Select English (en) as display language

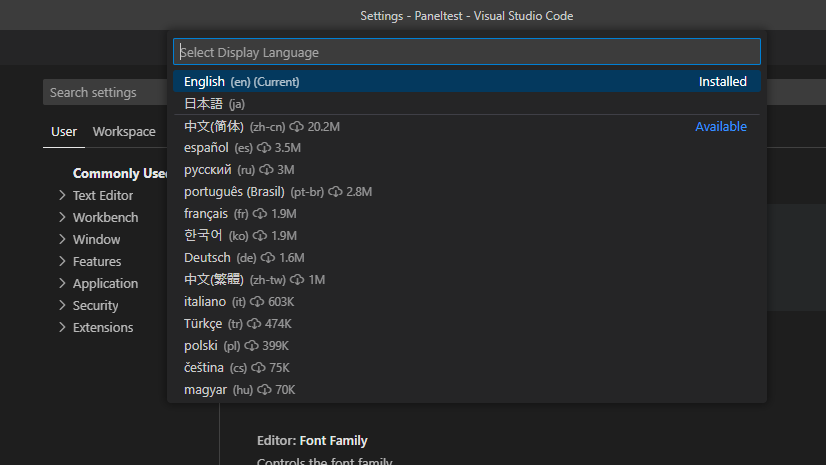coord(467,82)
